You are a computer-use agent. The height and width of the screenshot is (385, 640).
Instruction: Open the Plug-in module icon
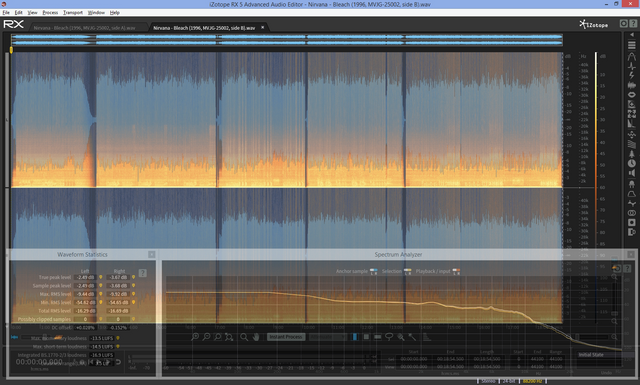631,183
